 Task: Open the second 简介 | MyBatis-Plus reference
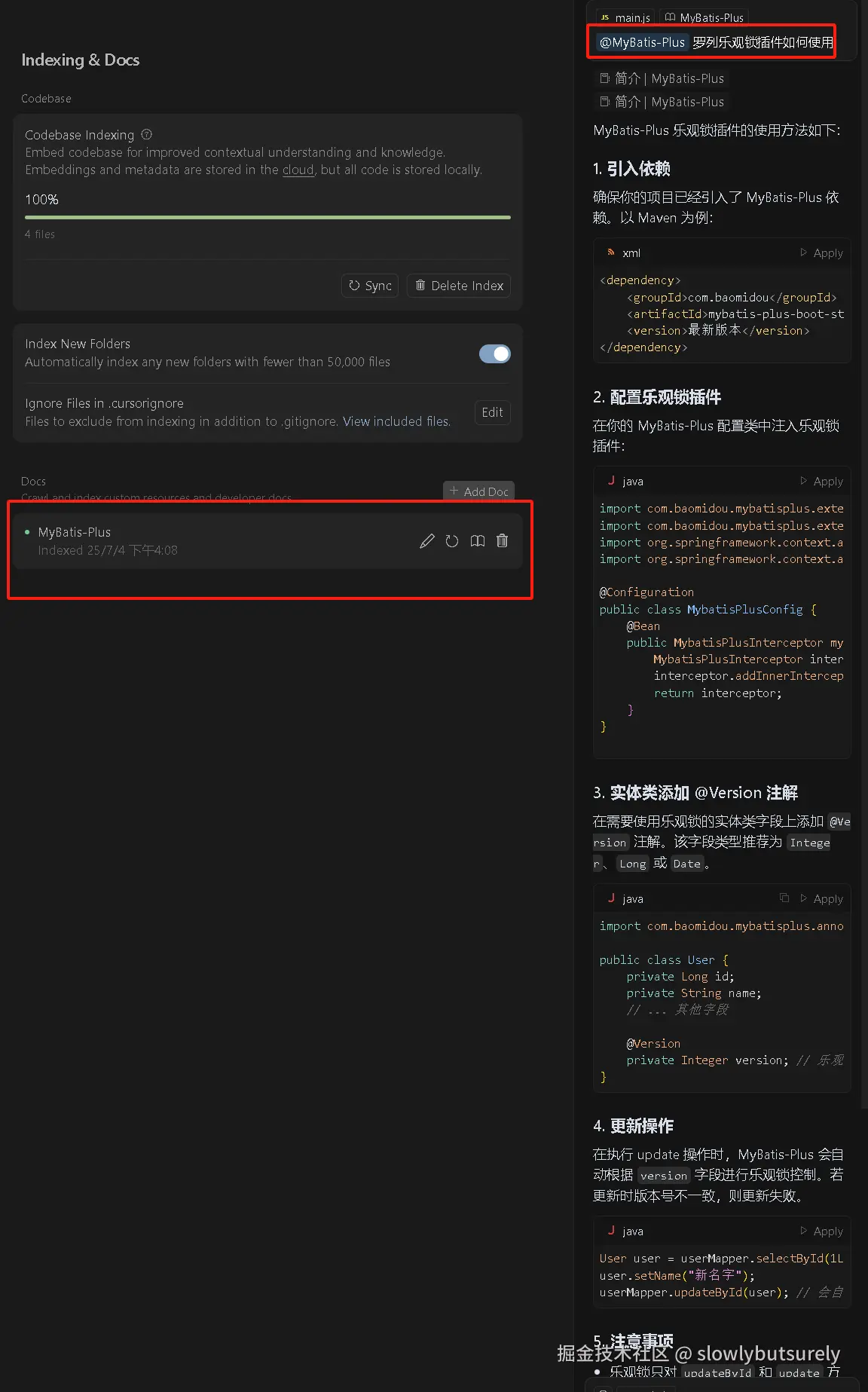pyautogui.click(x=662, y=102)
